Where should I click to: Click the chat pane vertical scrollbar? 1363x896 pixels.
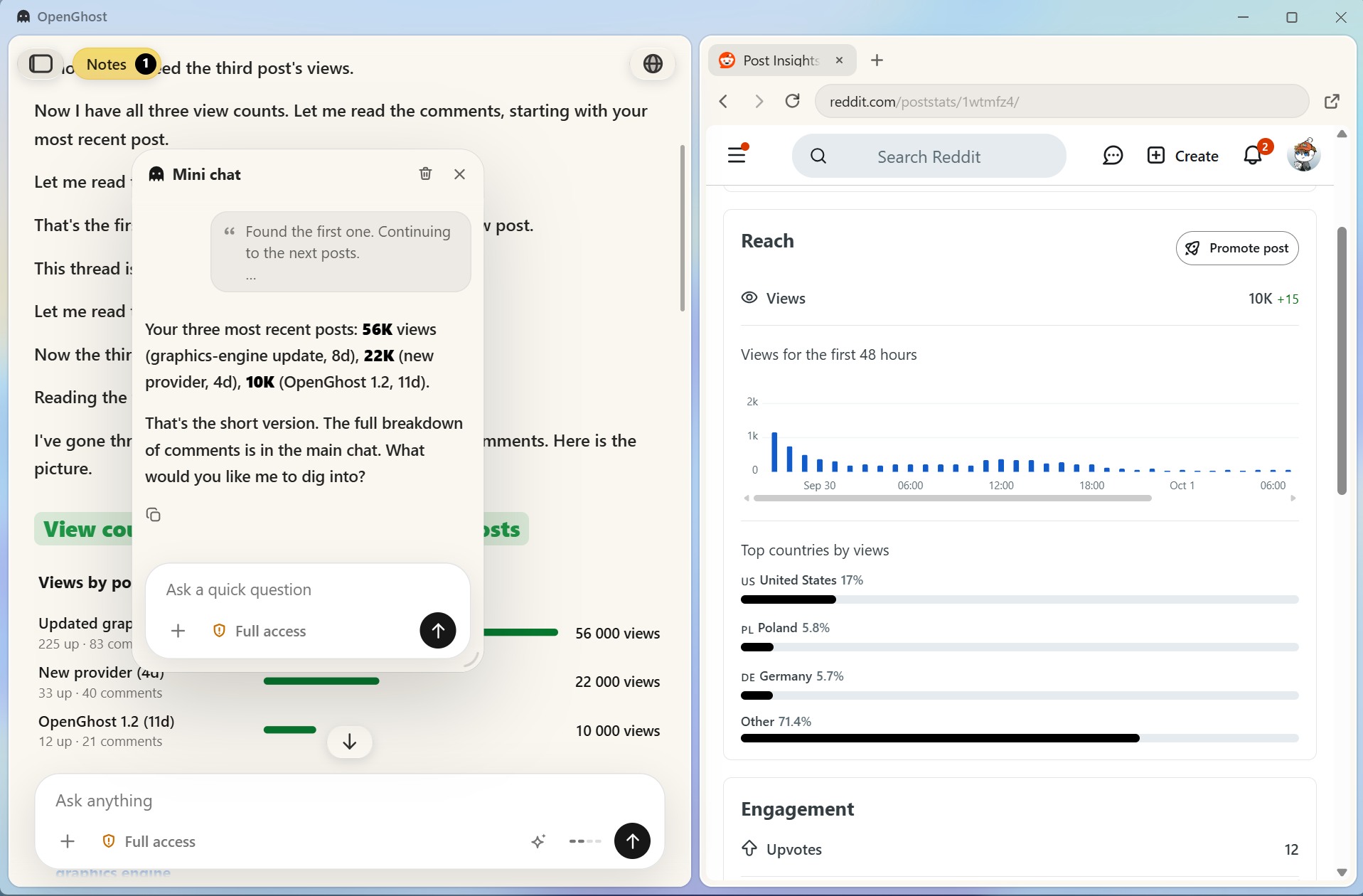tap(682, 228)
